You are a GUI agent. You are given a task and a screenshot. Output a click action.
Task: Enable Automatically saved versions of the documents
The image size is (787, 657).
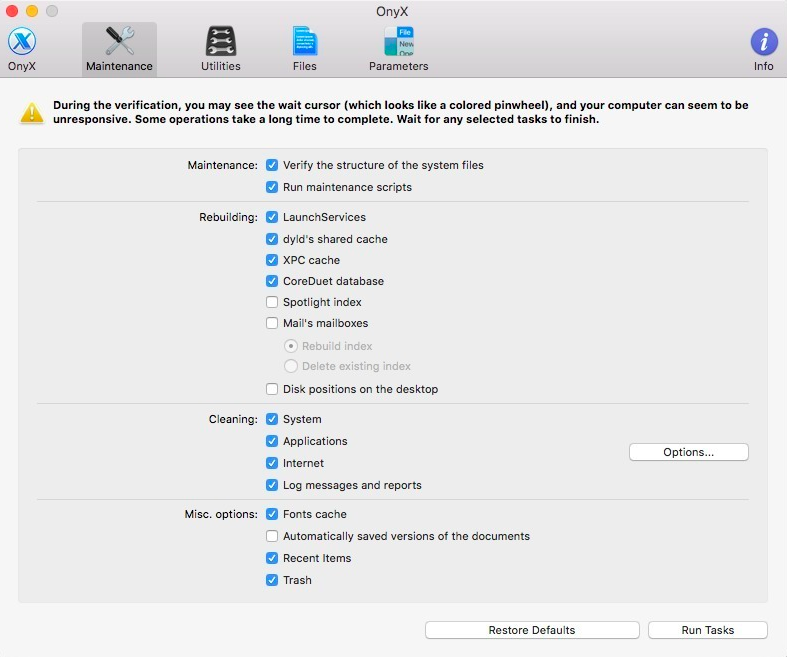tap(272, 537)
